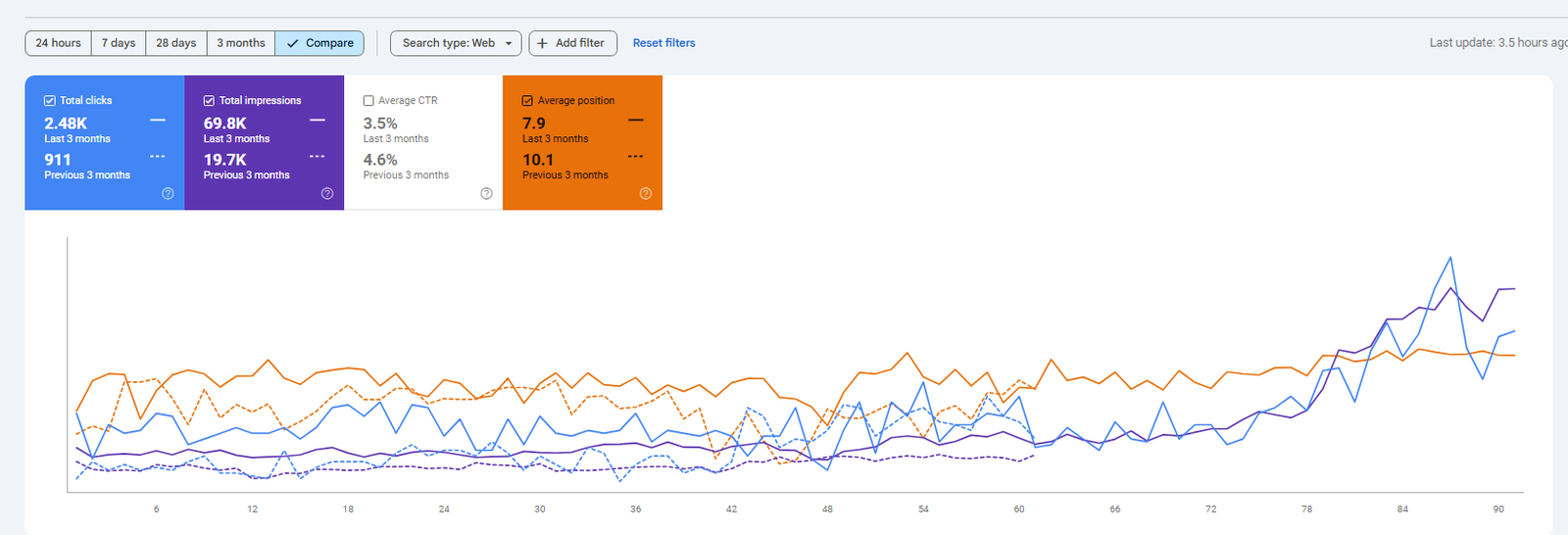This screenshot has width=1568, height=535.
Task: Click the Compare button
Action: click(x=320, y=43)
